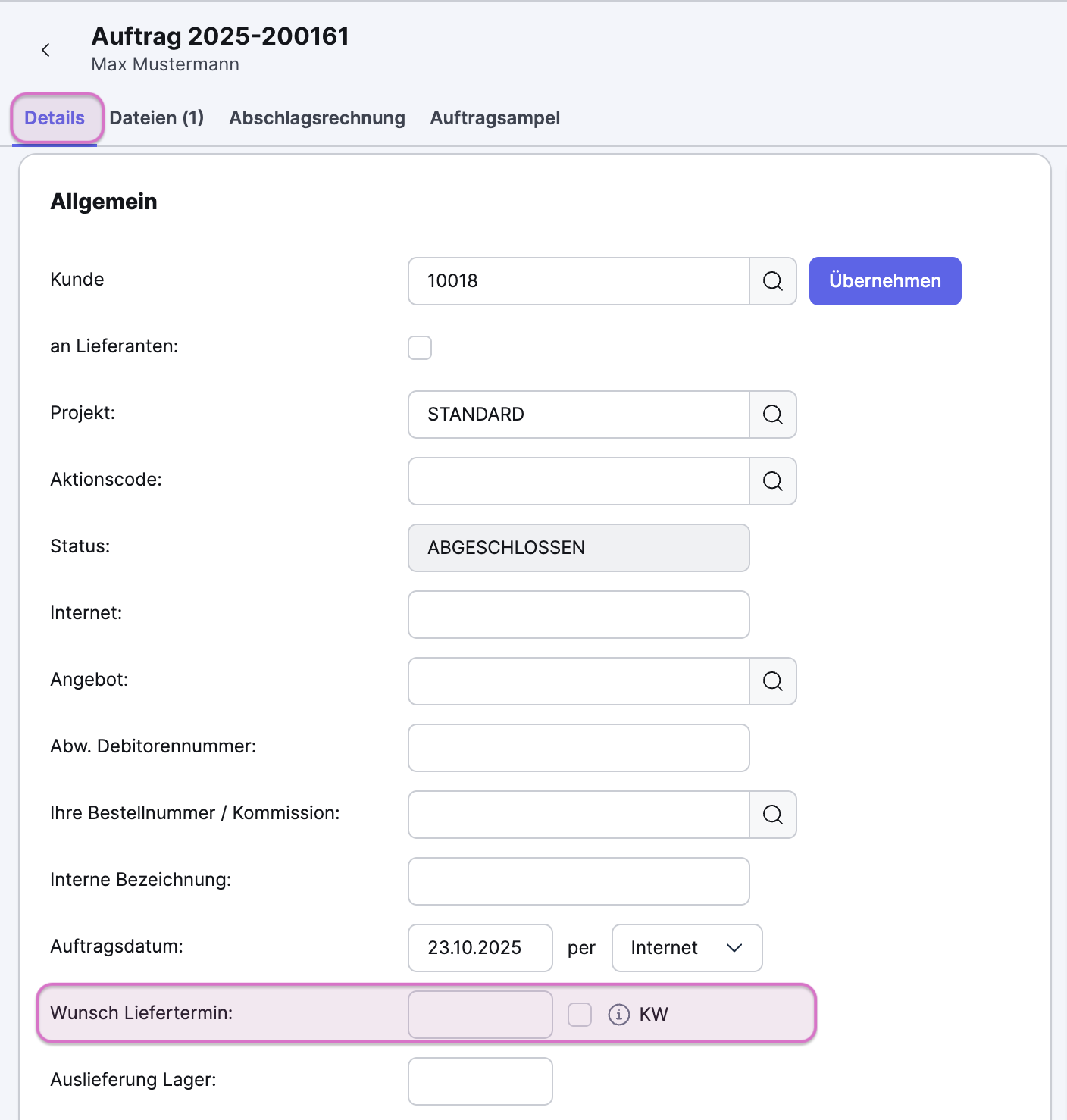The height and width of the screenshot is (1120, 1067).
Task: Expand the Internet order channel dropdown
Action: point(687,948)
